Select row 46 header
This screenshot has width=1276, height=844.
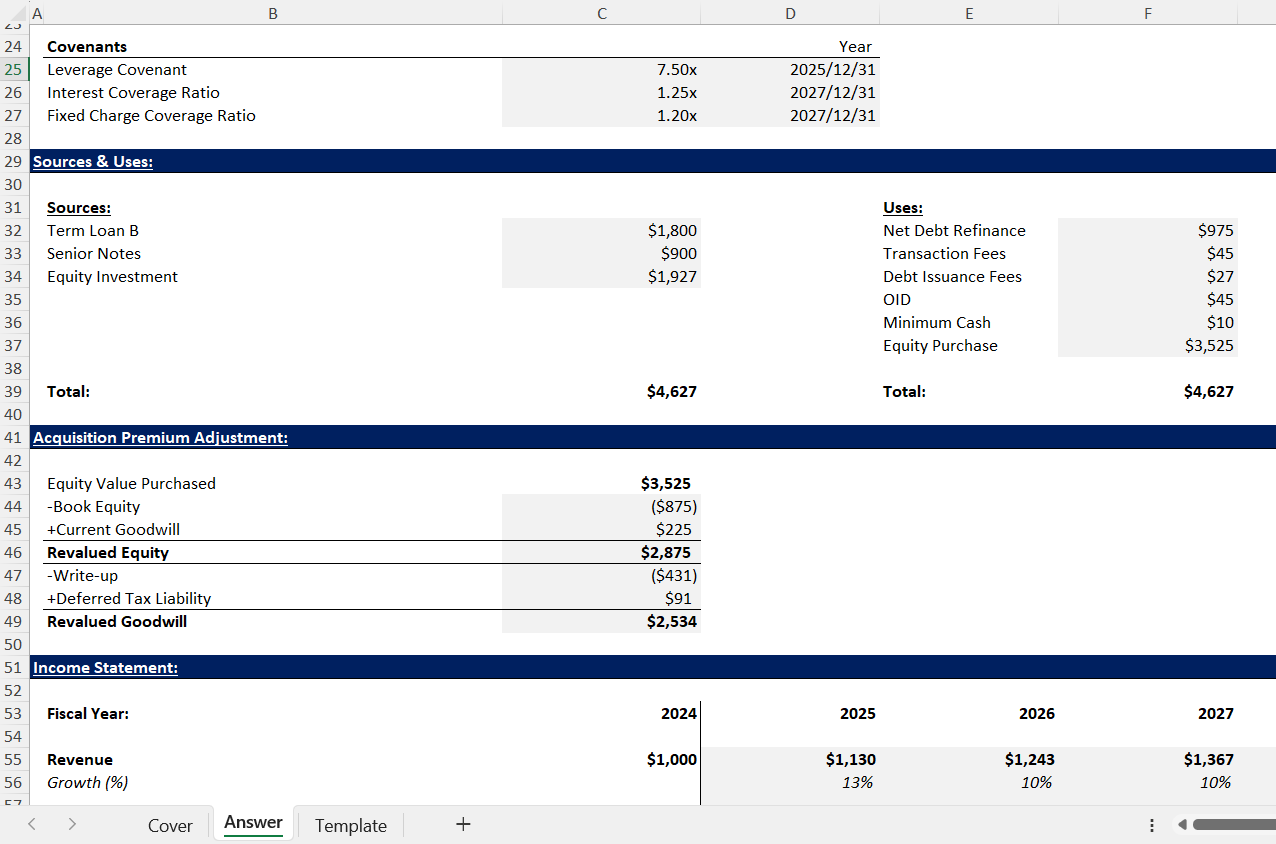(x=13, y=553)
